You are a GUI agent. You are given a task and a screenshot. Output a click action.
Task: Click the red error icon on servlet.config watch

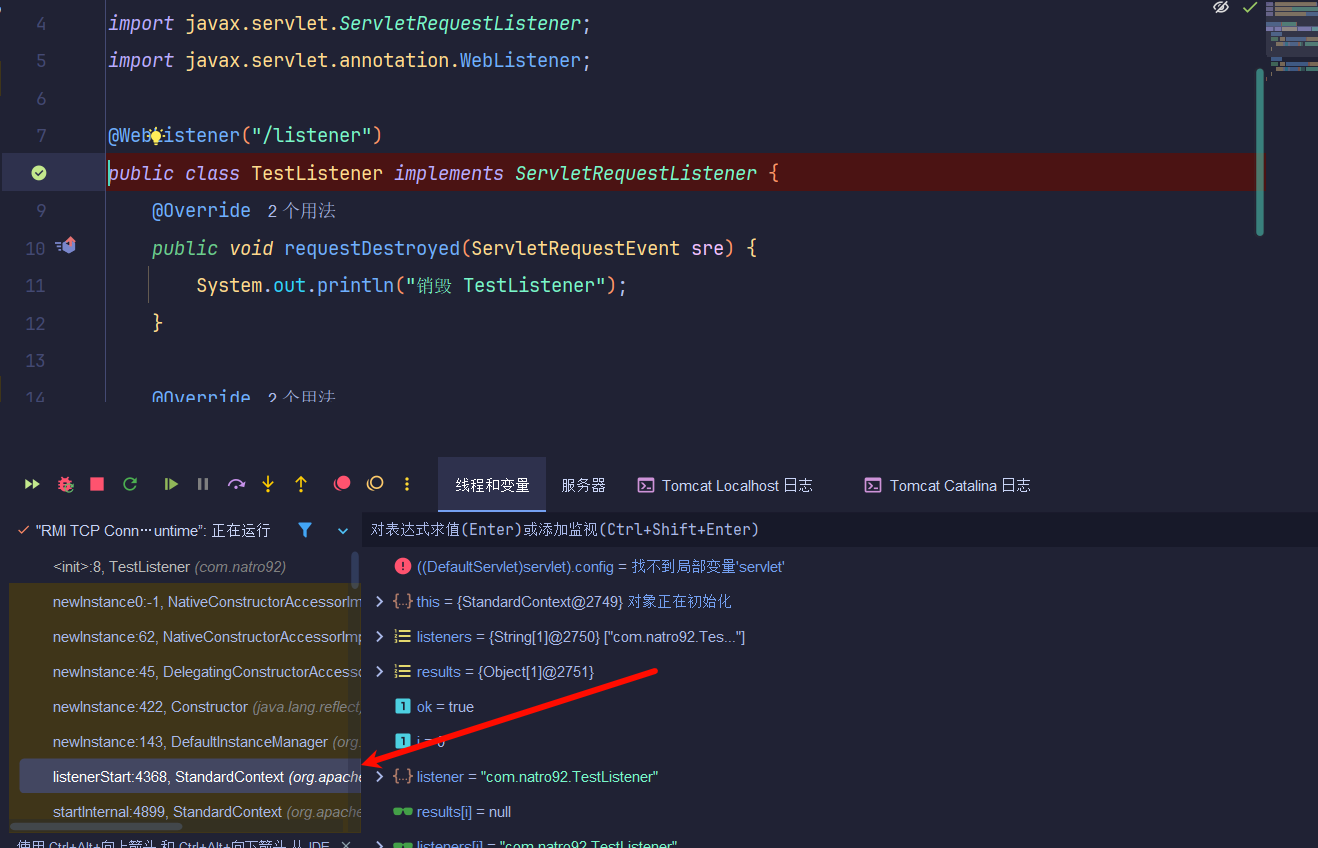coord(402,567)
